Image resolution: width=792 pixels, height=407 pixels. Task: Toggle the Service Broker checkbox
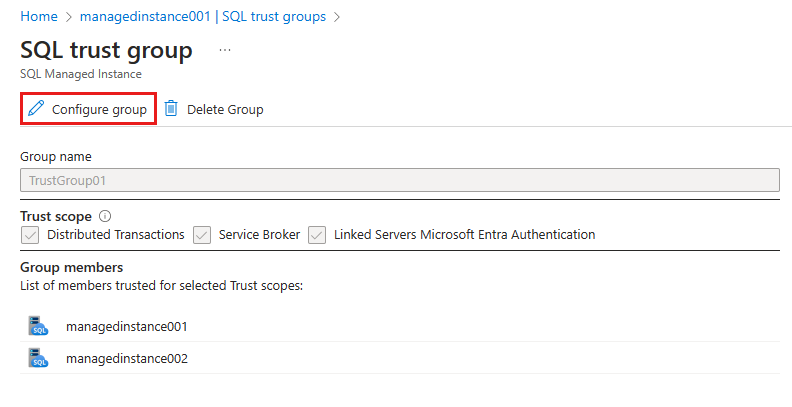pos(202,235)
